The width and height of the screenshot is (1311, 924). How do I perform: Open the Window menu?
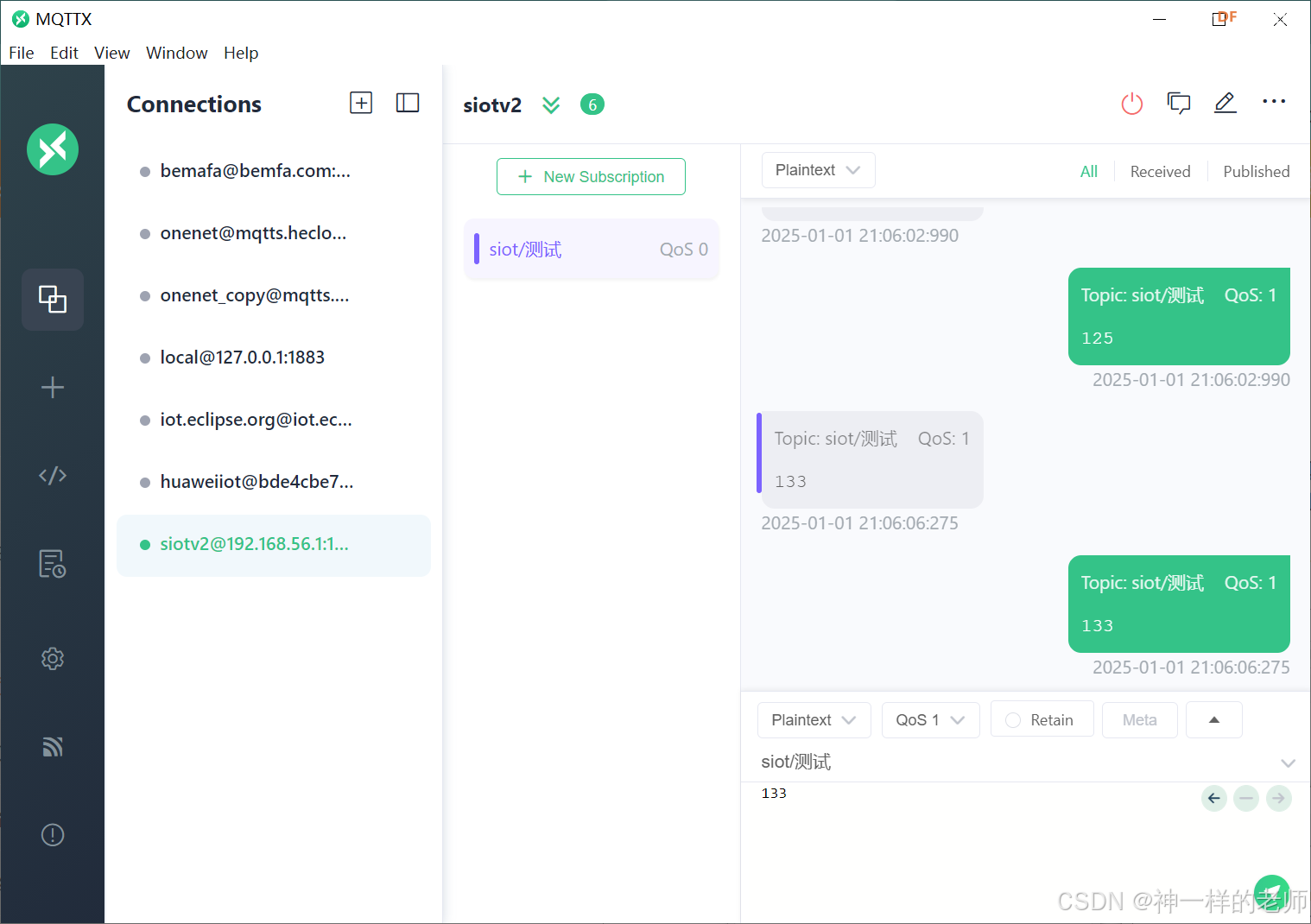pyautogui.click(x=177, y=53)
